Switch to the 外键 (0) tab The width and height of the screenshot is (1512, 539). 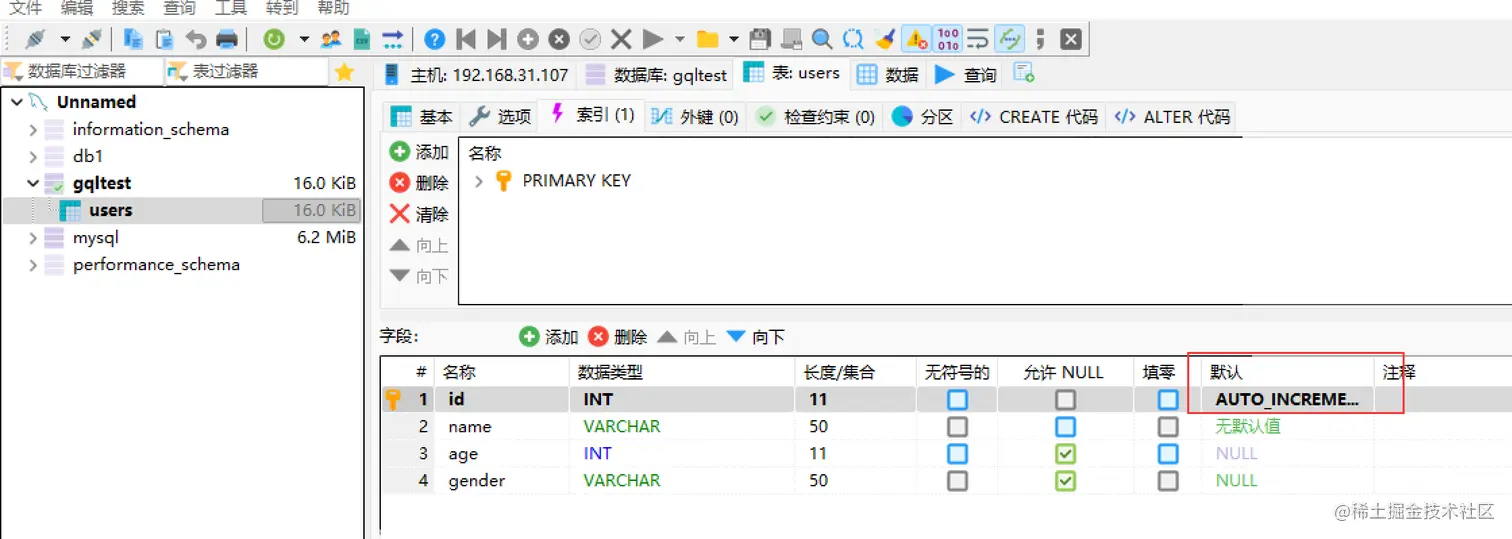pos(695,117)
